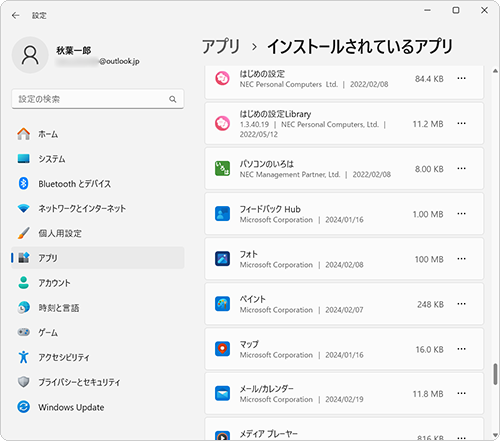Viewport: 500px width, 441px height.
Task: Open more options for マップ
Action: 462,349
